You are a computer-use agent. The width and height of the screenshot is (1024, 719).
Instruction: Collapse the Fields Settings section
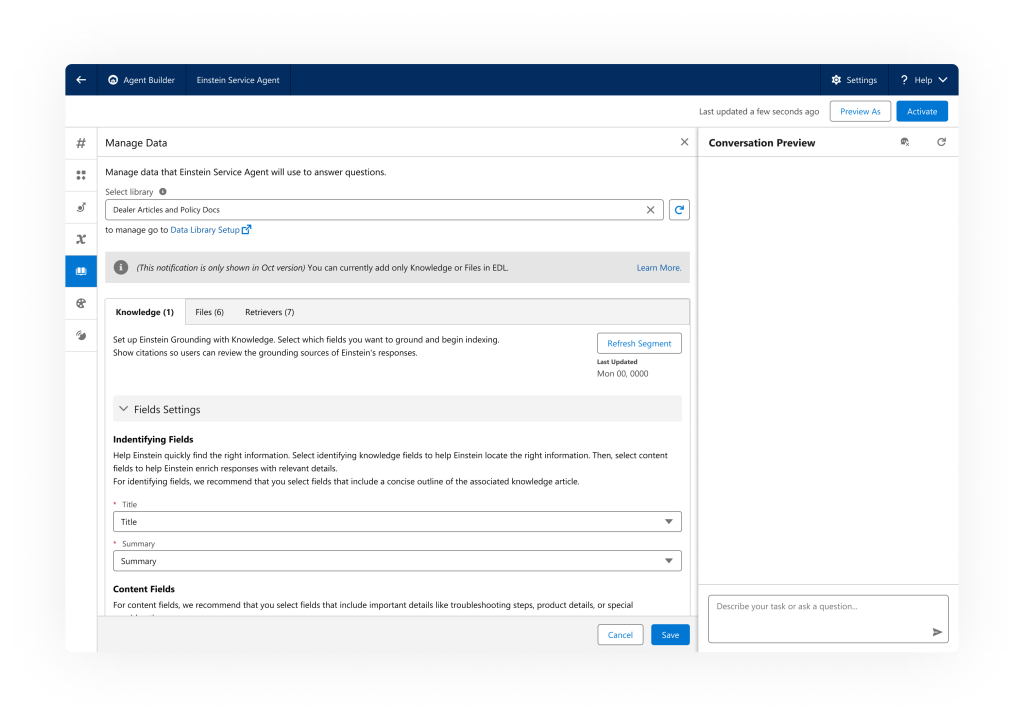tap(123, 408)
